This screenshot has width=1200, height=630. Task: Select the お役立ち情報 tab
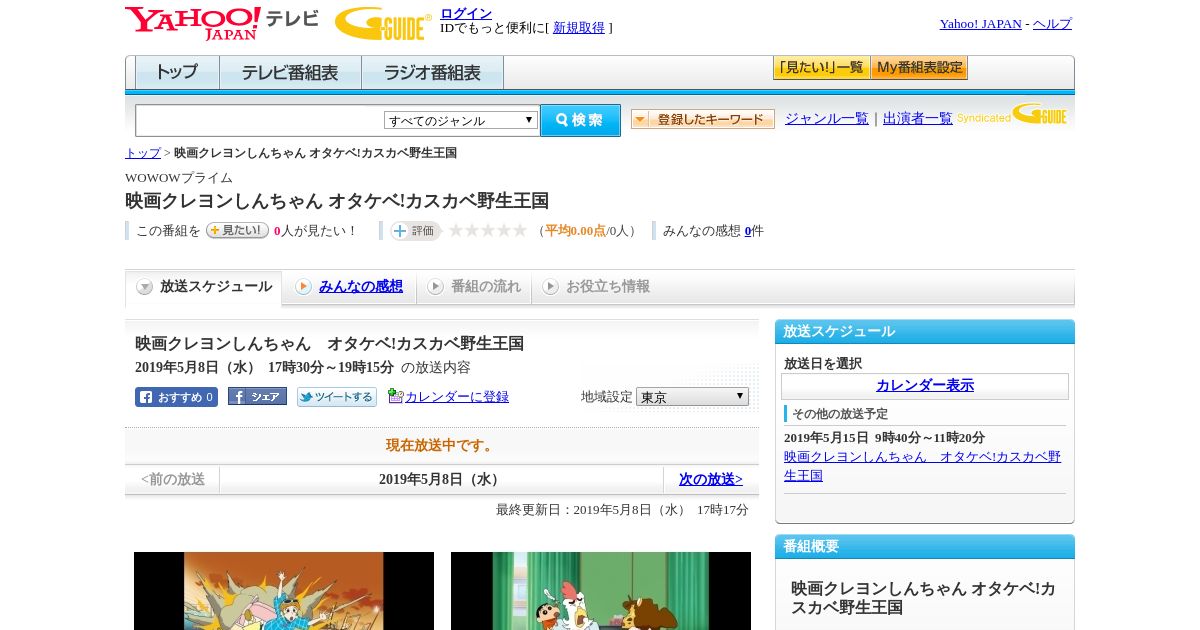pos(596,287)
